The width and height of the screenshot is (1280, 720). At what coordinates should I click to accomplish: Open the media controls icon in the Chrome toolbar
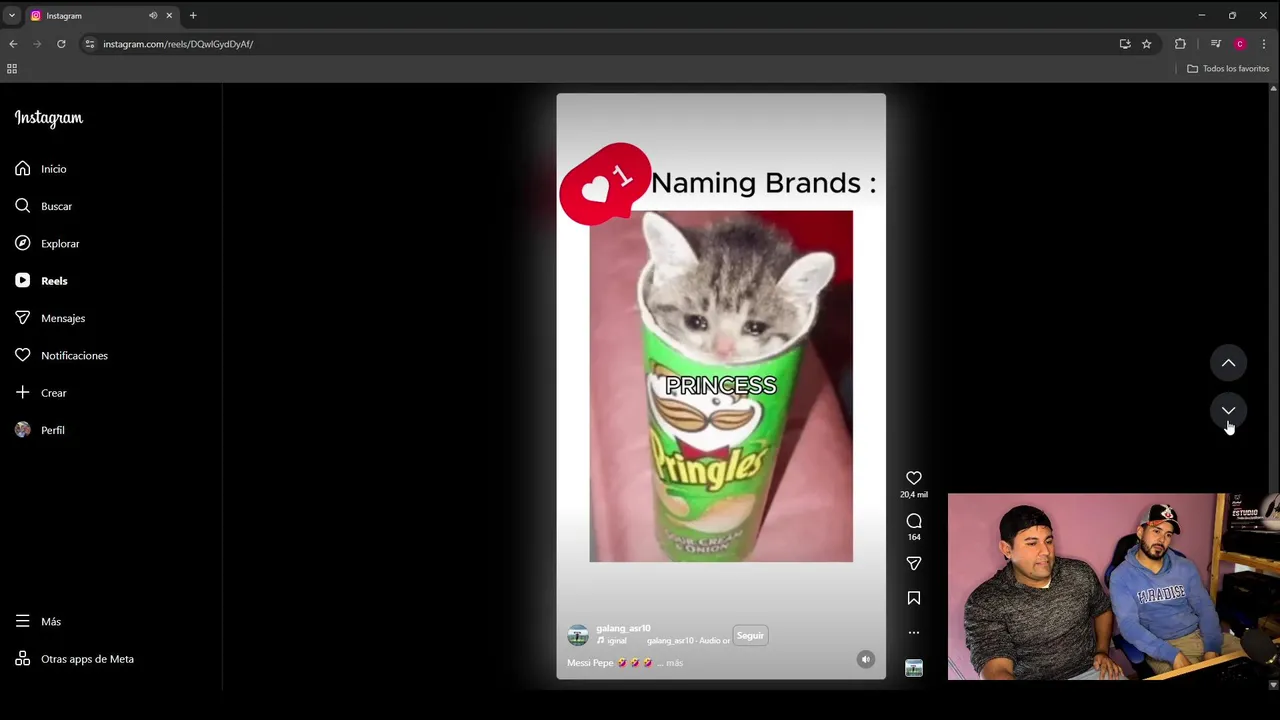tap(1216, 44)
